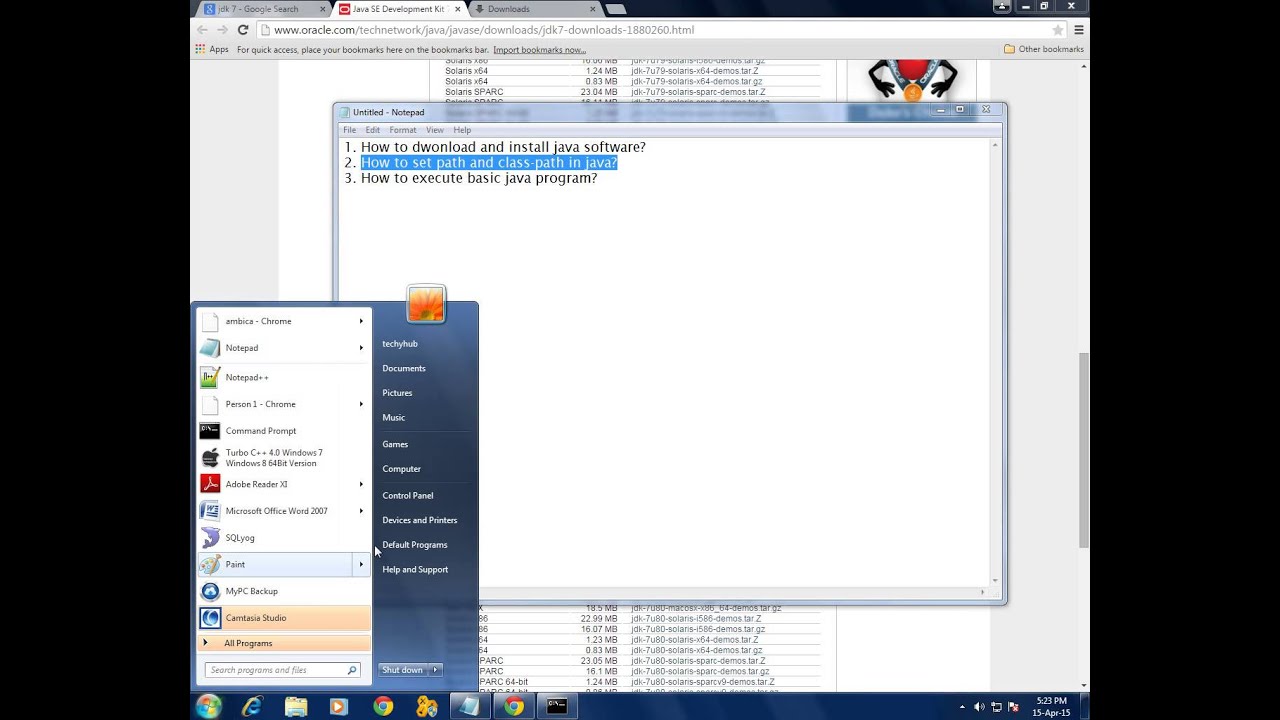Expand Person 1 - Chrome jump list arrow
1280x720 pixels.
coord(361,404)
